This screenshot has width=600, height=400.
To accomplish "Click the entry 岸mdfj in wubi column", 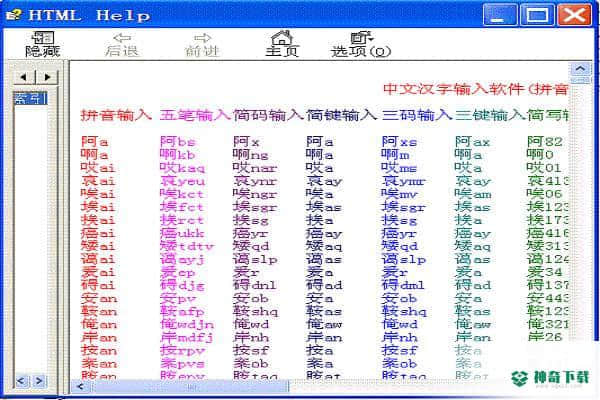I will 186,337.
